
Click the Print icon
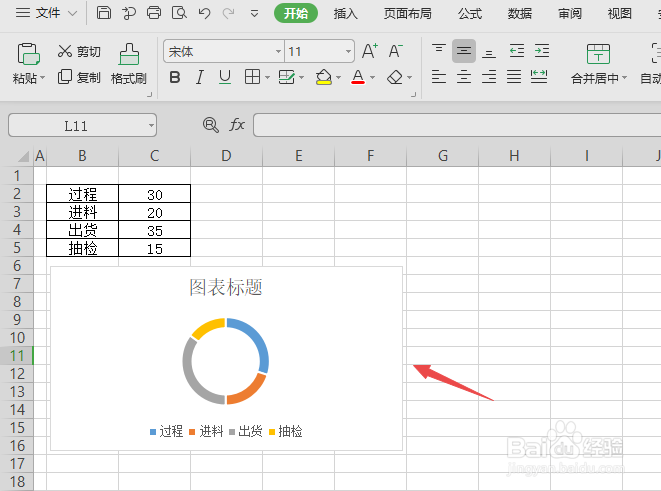154,13
